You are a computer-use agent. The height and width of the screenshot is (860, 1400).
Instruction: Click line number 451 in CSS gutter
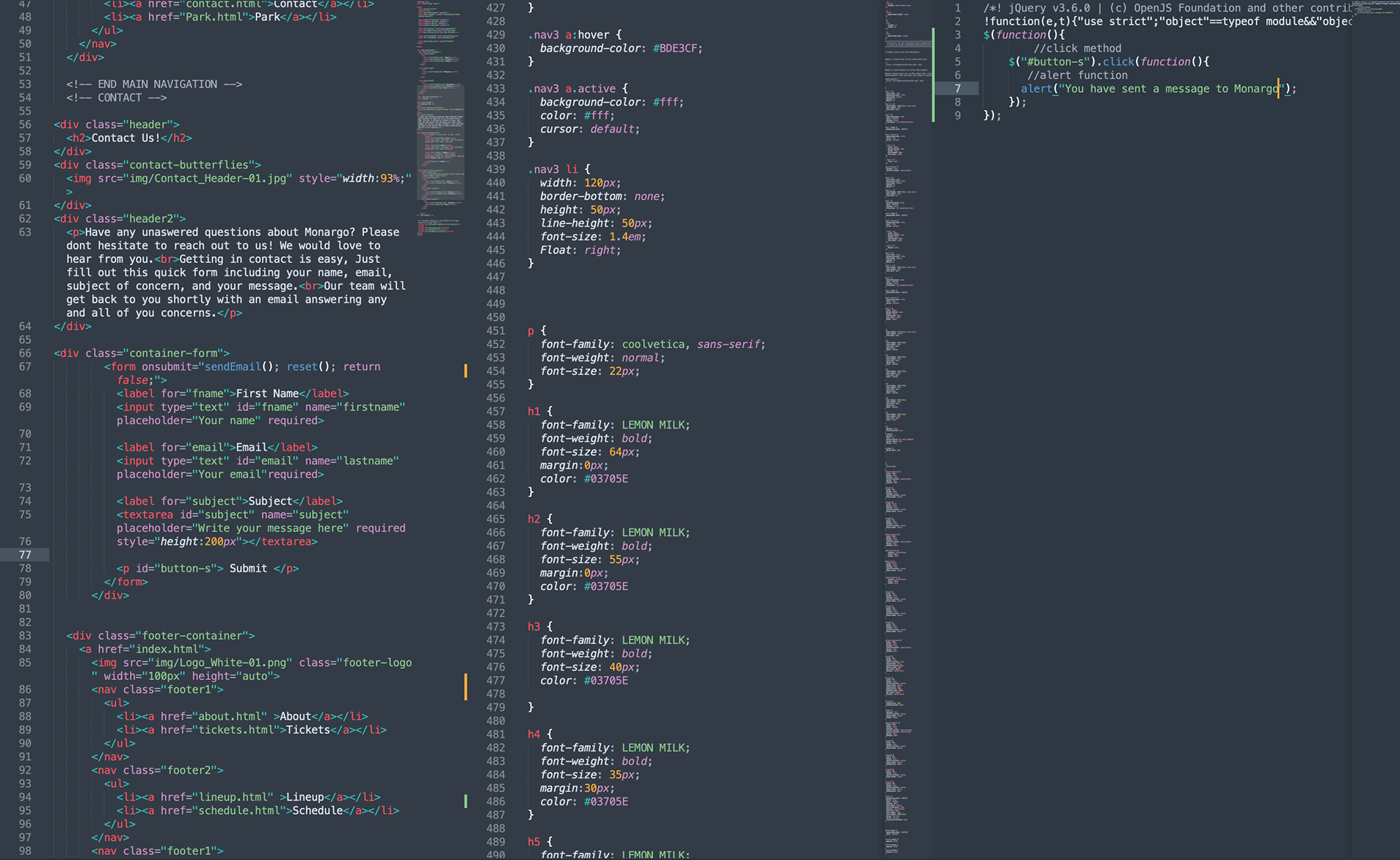(495, 331)
